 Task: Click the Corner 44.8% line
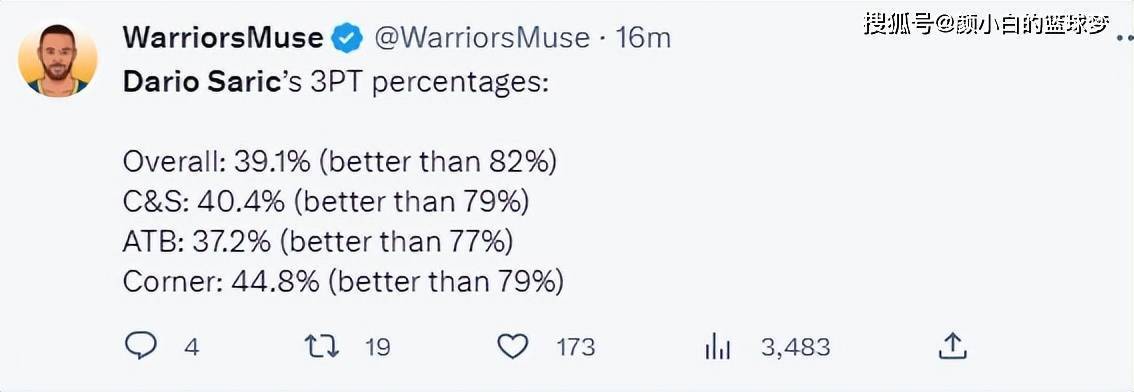pyautogui.click(x=343, y=282)
